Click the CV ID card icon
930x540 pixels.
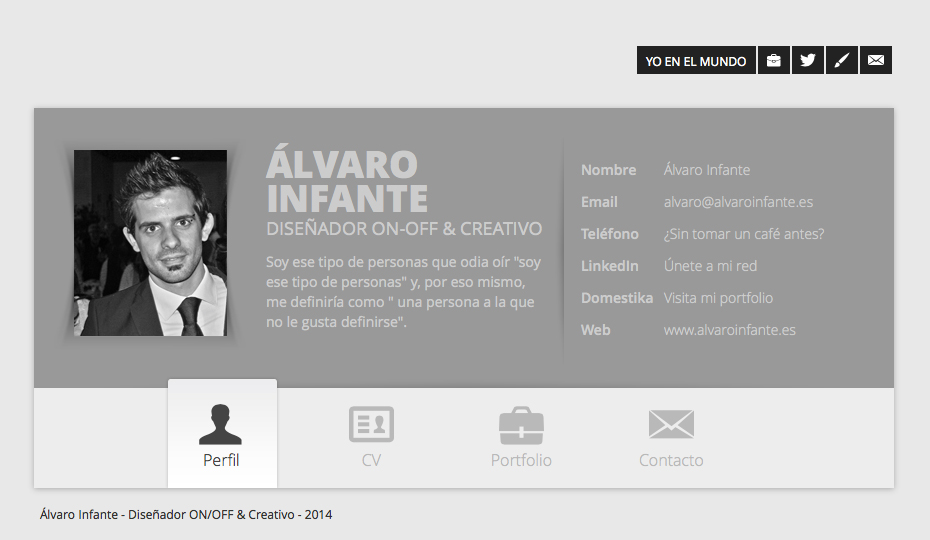coord(371,424)
